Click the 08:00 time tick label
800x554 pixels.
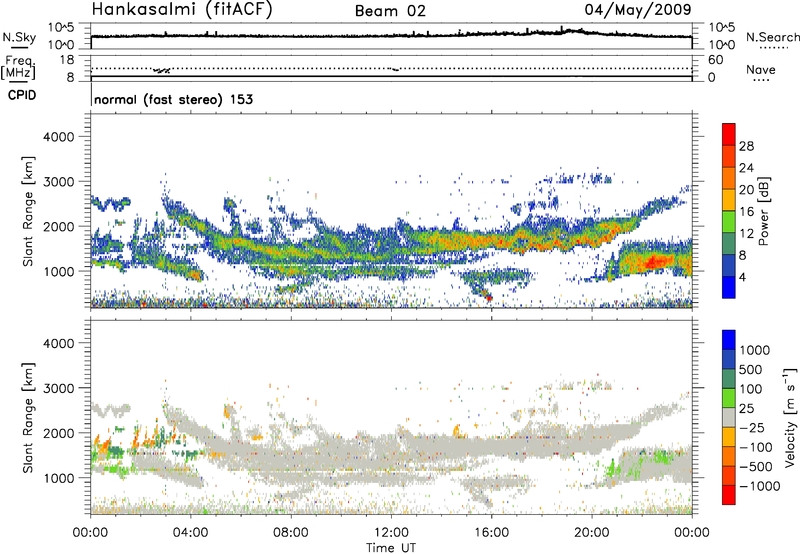click(291, 533)
